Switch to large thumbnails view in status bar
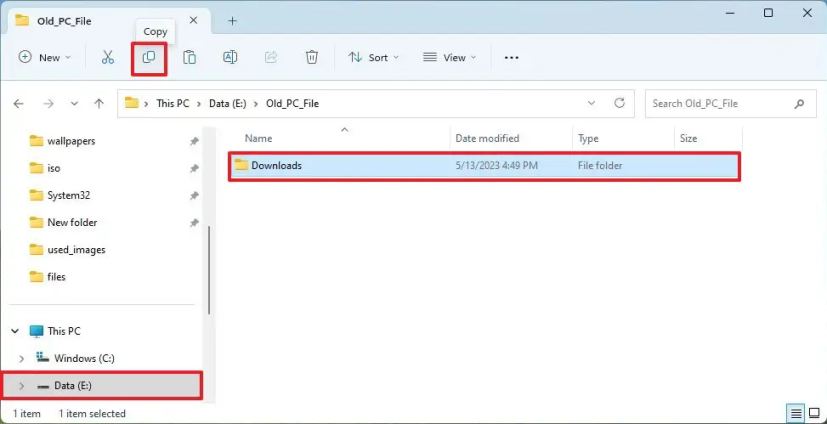The height and width of the screenshot is (424, 827). click(814, 413)
